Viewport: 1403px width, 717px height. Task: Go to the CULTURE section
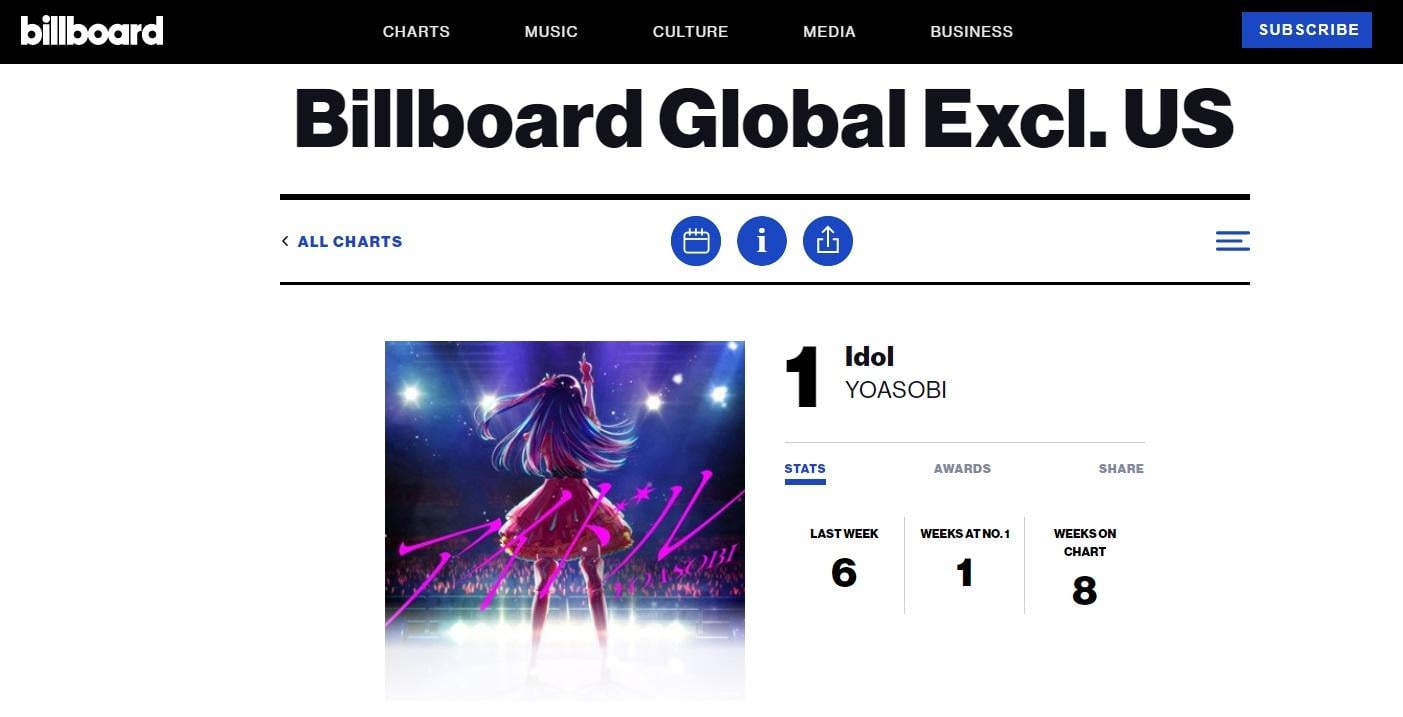(x=690, y=32)
